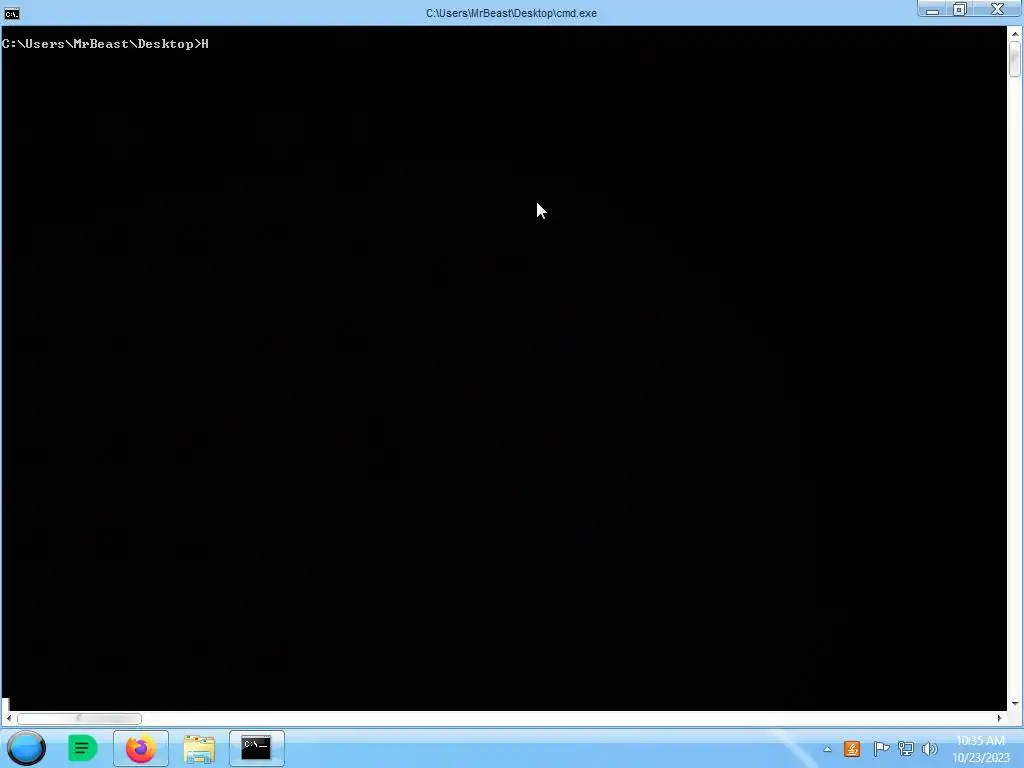
Task: Click the prompt text C:\Users\MrBeast\Desktop>H
Action: [x=105, y=44]
